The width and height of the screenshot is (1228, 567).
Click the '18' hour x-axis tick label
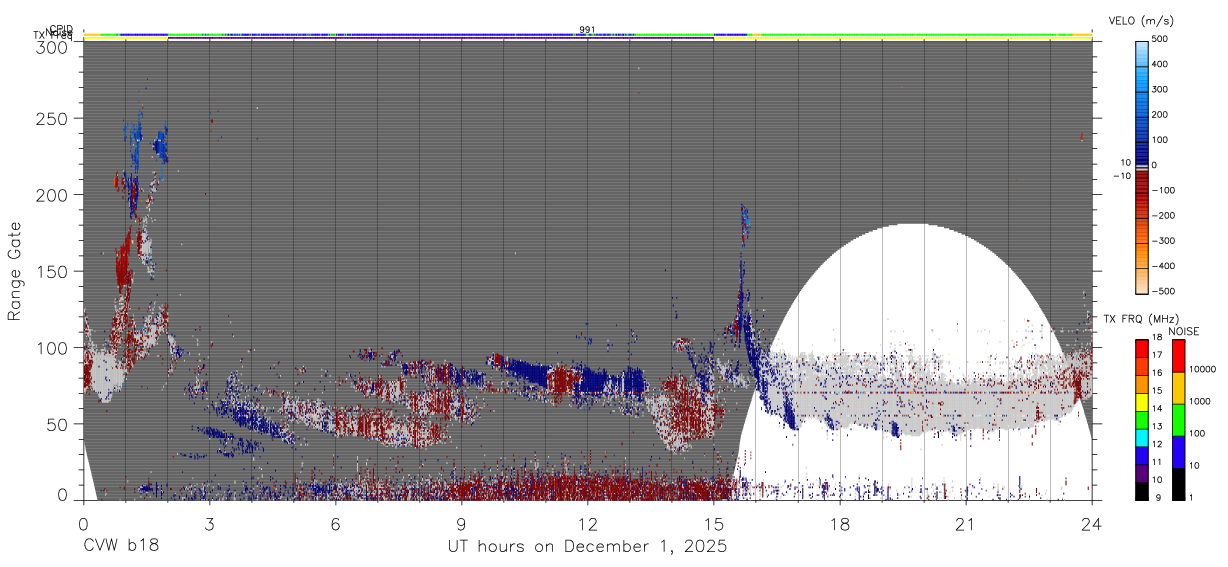[839, 524]
